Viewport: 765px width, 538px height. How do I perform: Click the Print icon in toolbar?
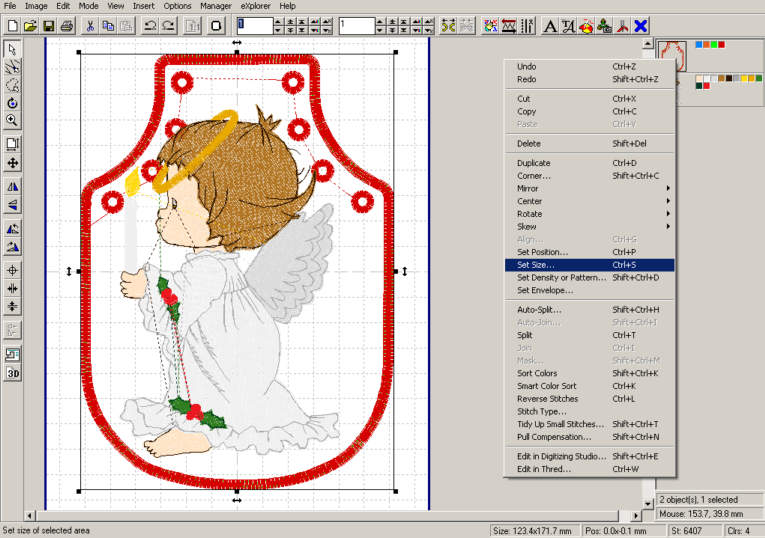[x=66, y=25]
